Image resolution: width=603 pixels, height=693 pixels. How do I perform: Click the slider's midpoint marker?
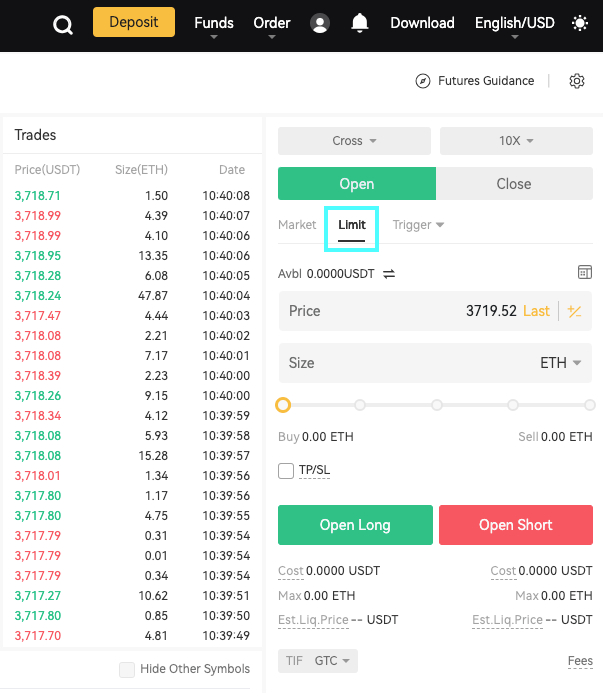437,405
